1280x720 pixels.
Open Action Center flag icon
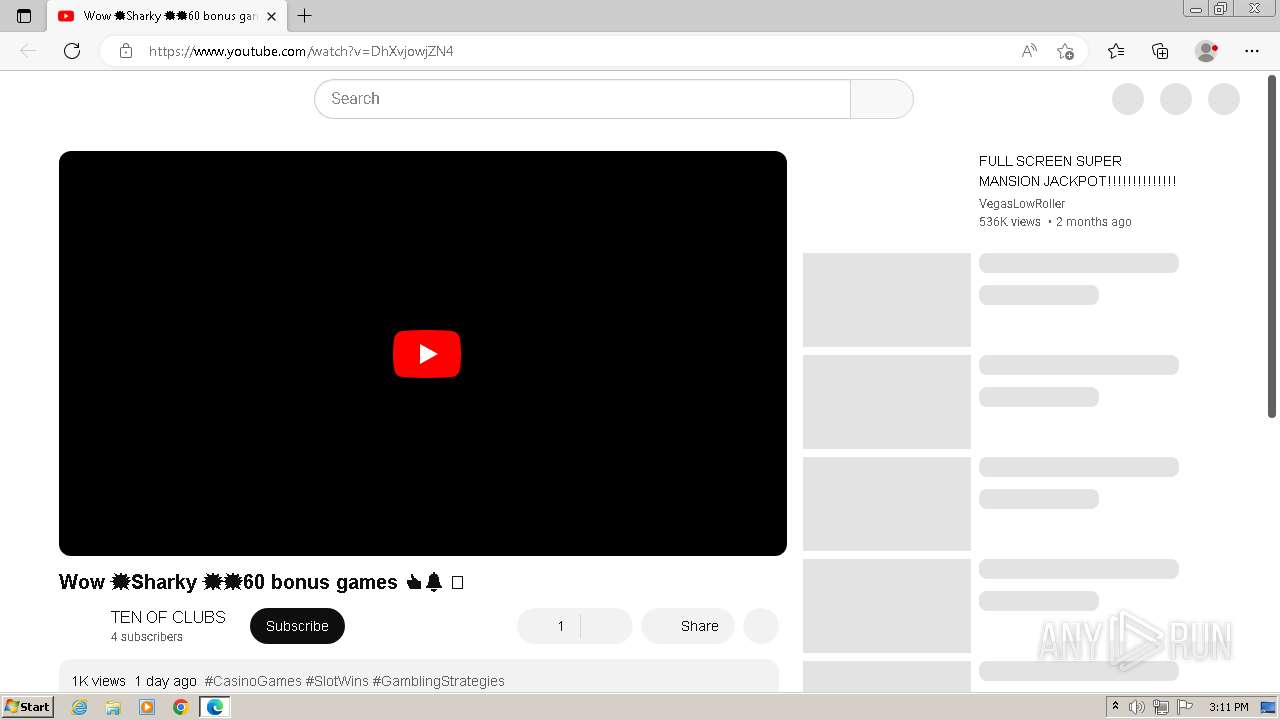coord(1184,707)
